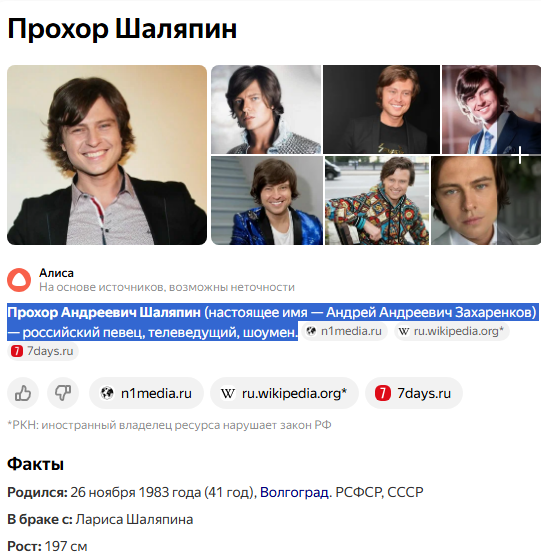Click the inline Wikipedia W source icon
Viewport: 541px width, 555px height.
pos(404,331)
